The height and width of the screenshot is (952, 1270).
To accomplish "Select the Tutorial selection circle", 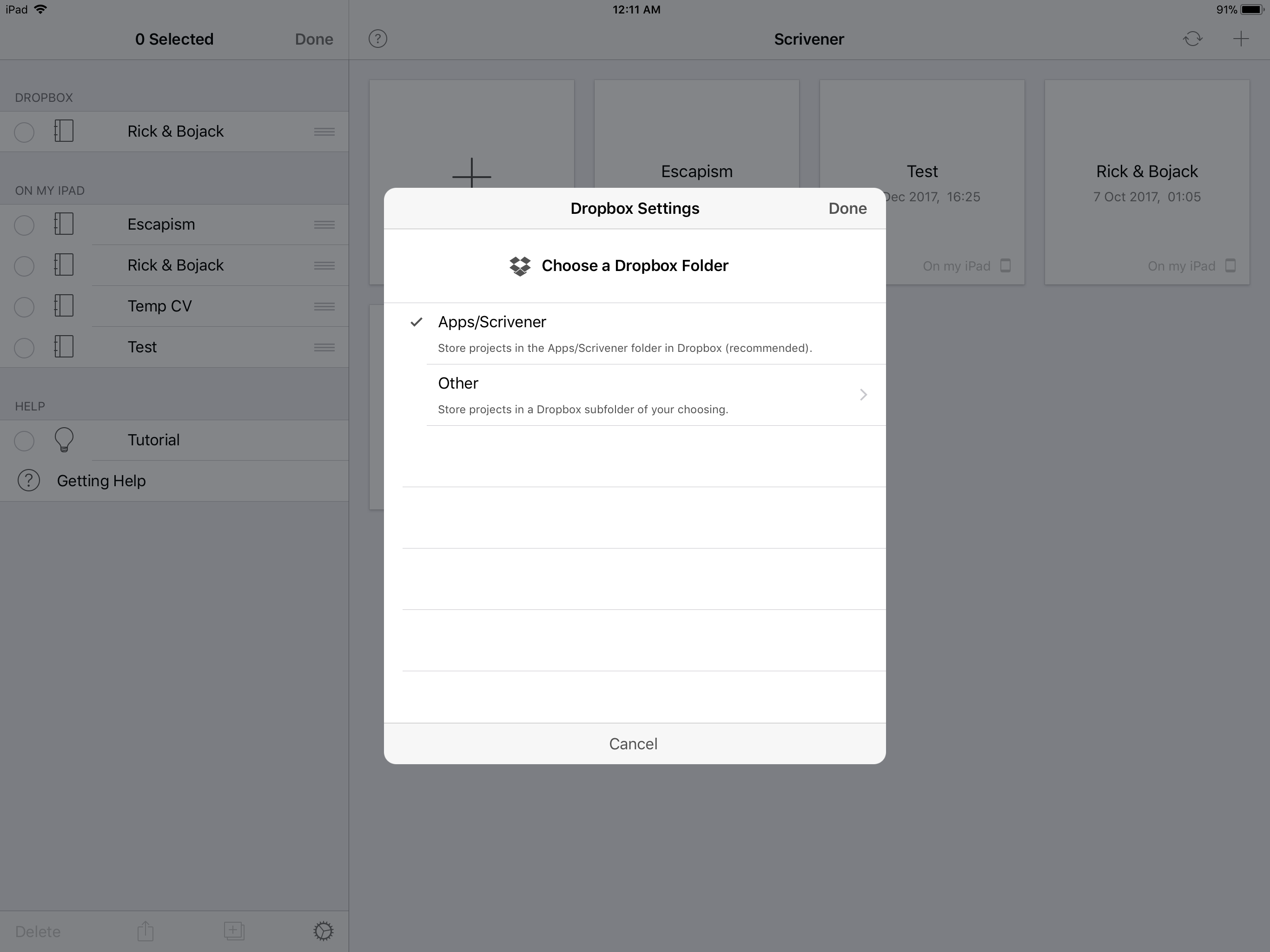I will [24, 440].
